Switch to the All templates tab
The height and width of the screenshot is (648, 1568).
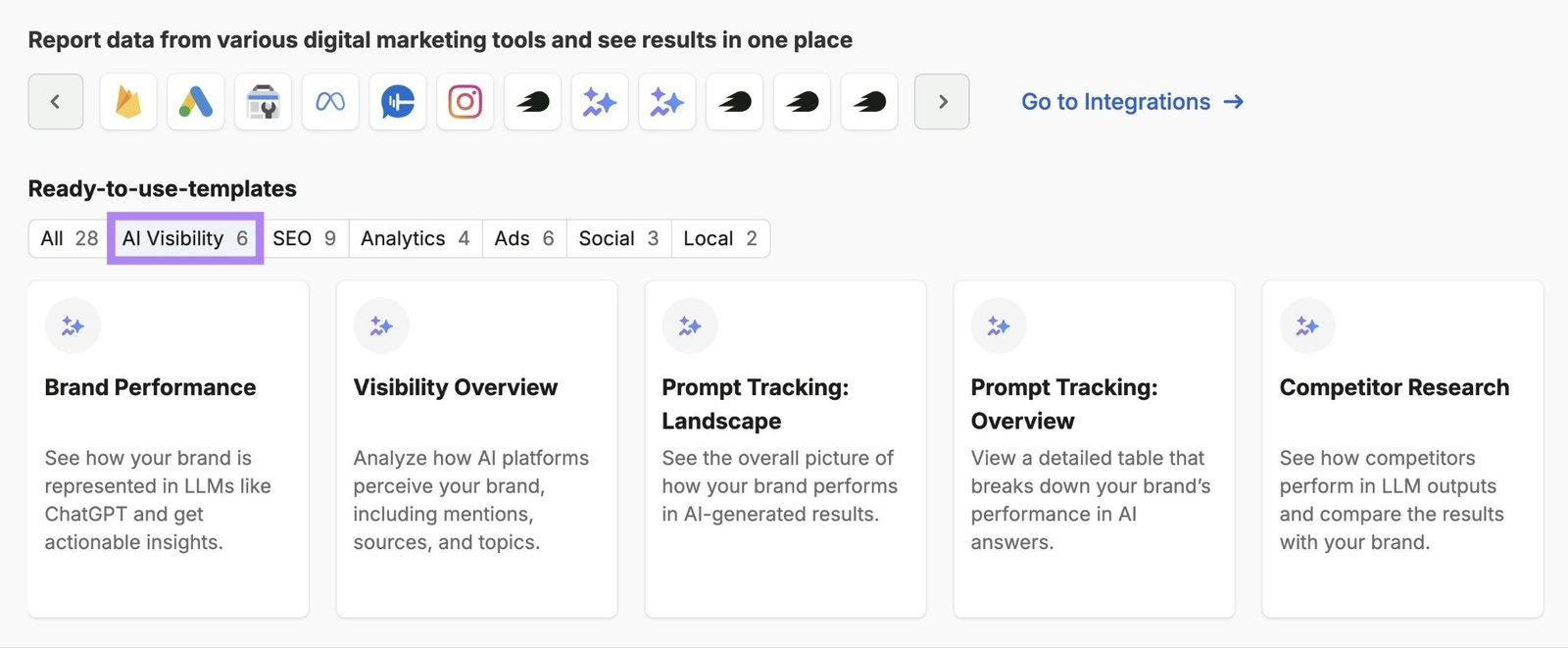pyautogui.click(x=69, y=238)
